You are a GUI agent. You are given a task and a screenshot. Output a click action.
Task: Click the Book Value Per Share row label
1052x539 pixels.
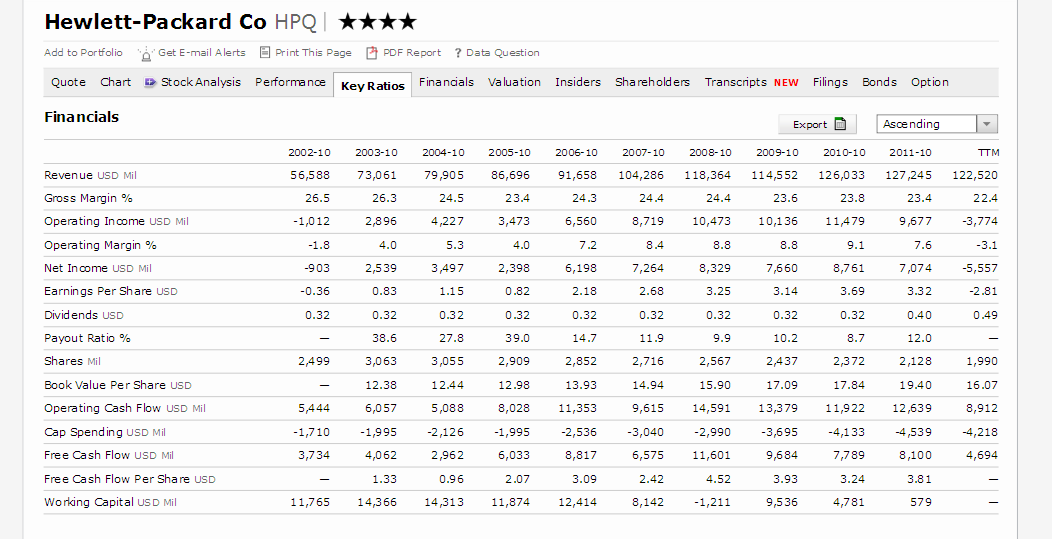[x=117, y=385]
